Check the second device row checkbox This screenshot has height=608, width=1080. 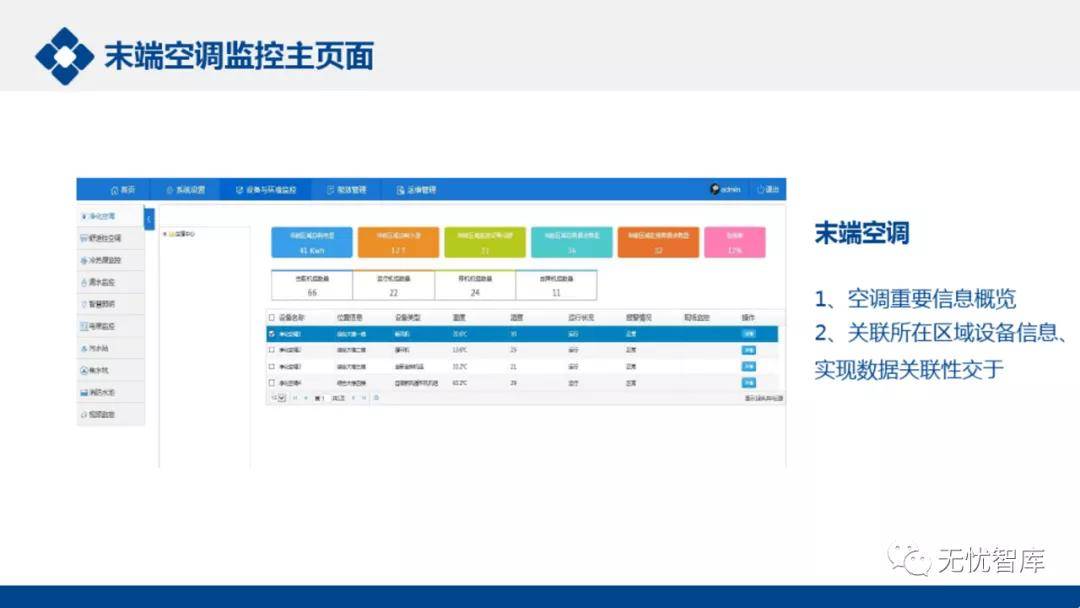(271, 350)
